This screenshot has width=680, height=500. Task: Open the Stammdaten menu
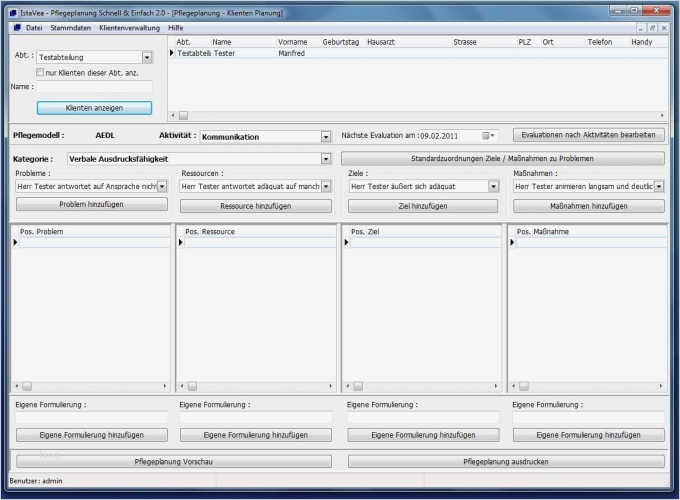[70, 28]
